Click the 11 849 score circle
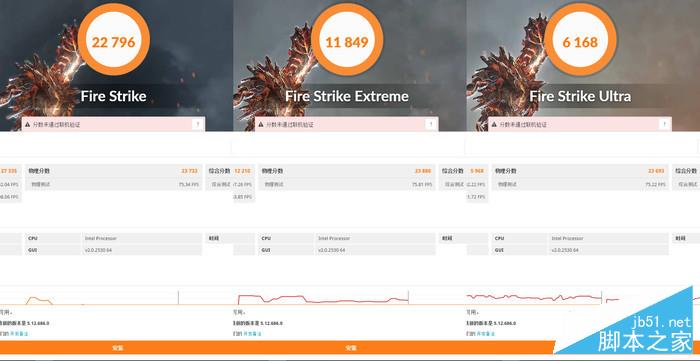This screenshot has height=361, width=700. point(347,40)
